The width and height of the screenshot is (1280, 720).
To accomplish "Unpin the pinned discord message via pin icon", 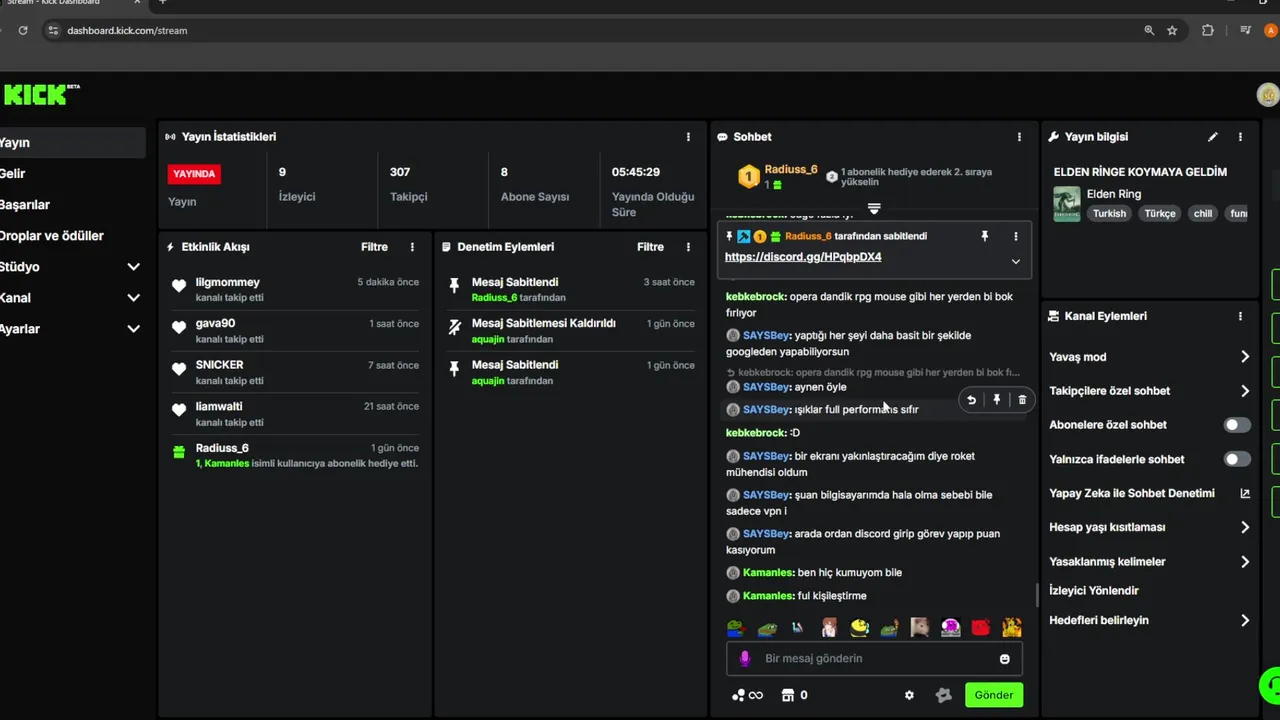I will tap(984, 236).
